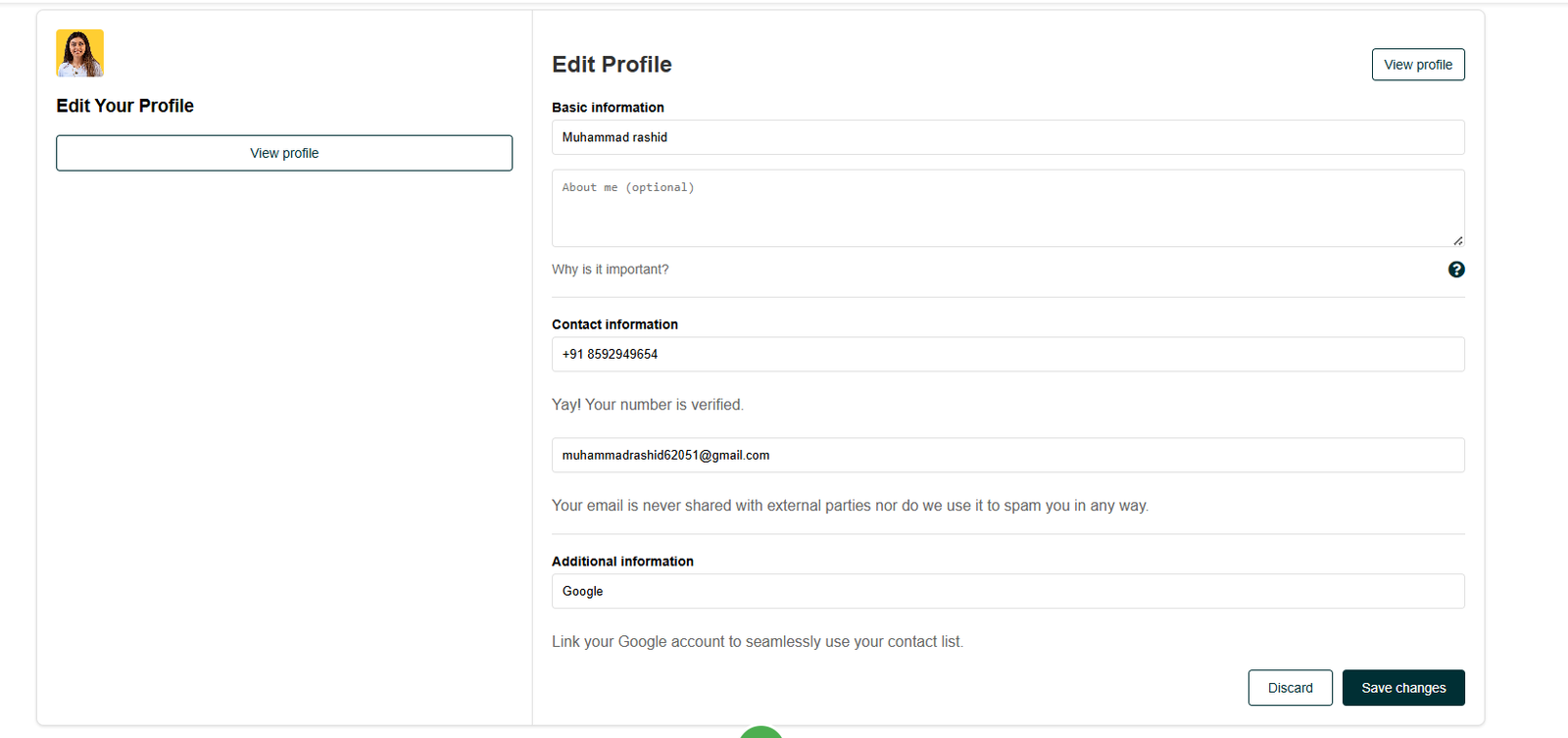Click into the About me optional textarea
1568x738 pixels.
point(1007,208)
